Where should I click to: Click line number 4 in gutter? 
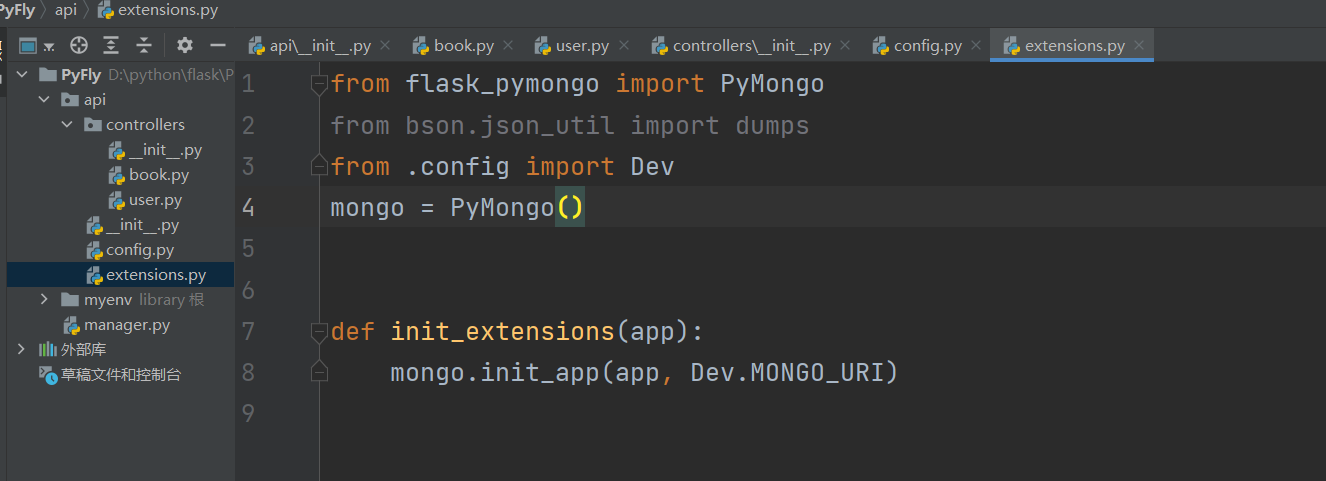[248, 208]
